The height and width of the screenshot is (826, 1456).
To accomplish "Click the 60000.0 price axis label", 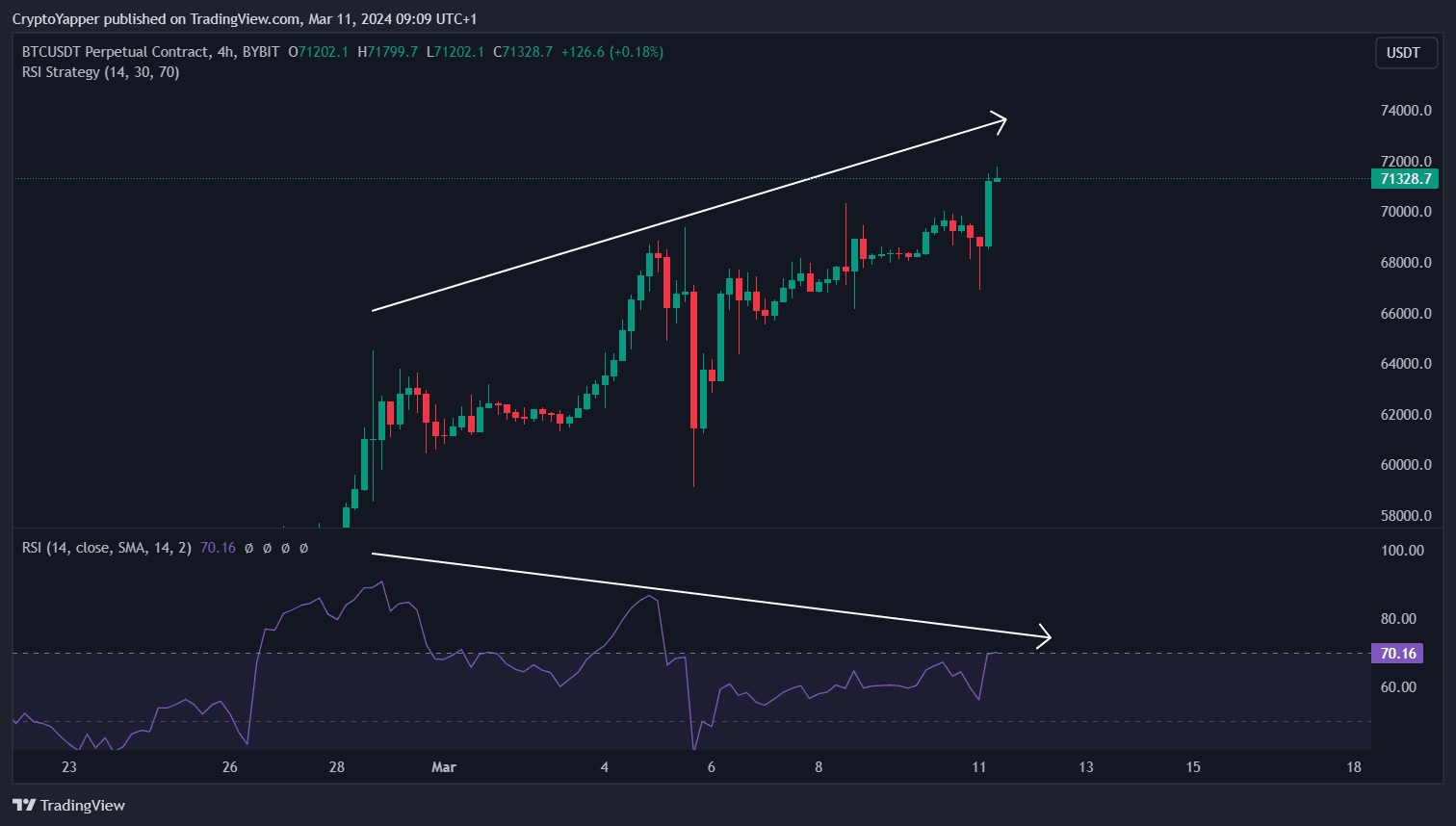I will tap(1406, 465).
